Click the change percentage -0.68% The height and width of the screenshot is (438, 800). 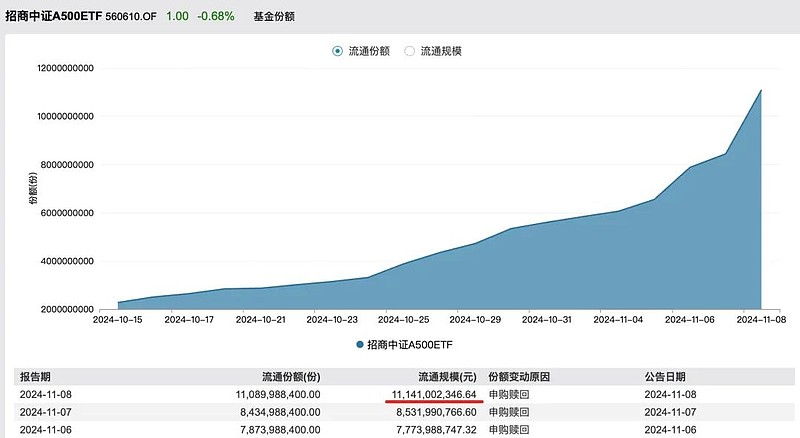point(216,16)
